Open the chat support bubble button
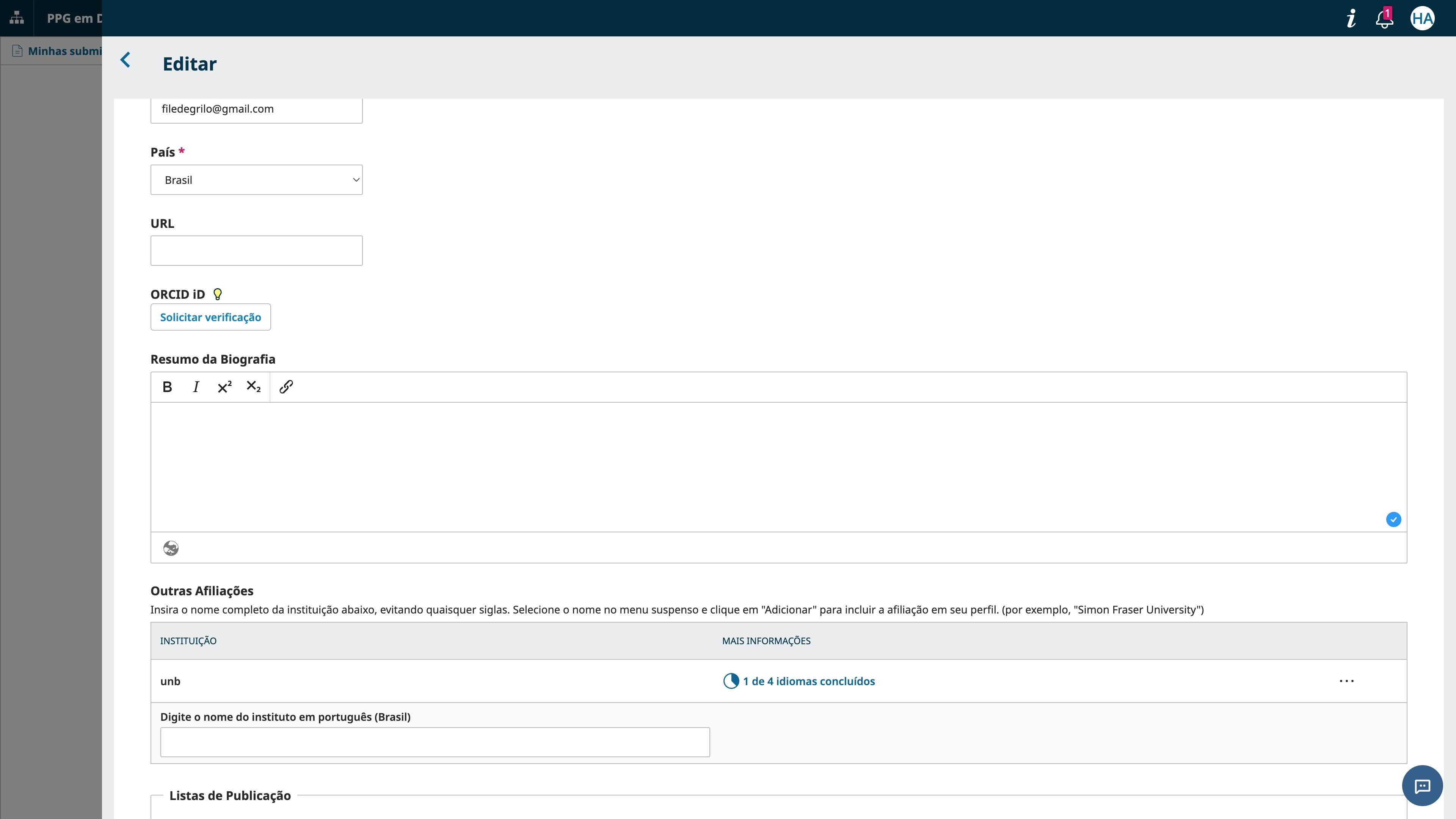This screenshot has width=1456, height=819. point(1422,786)
